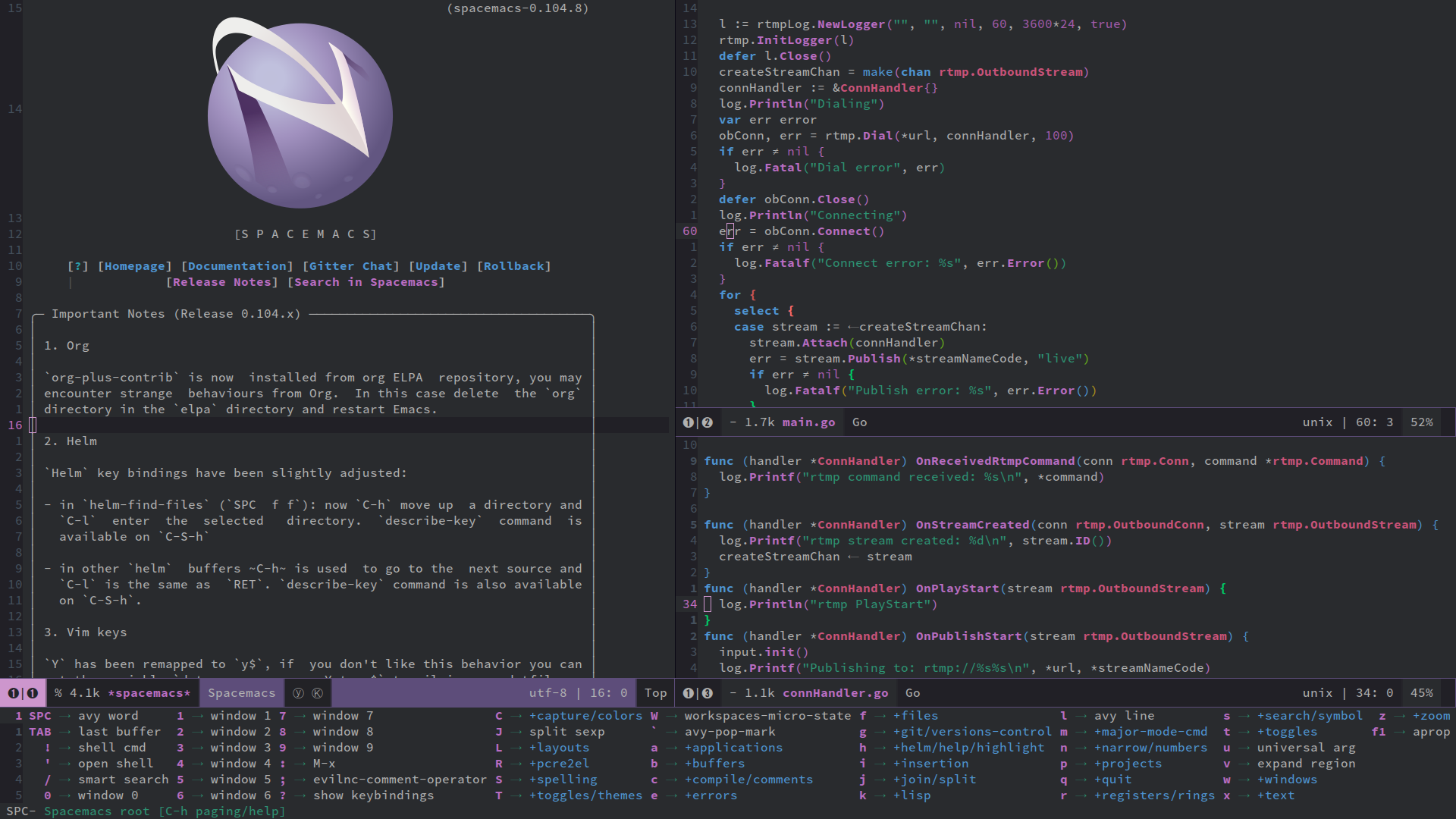The height and width of the screenshot is (819, 1456).
Task: Click the 52% position indicator of main.go
Action: [1421, 422]
